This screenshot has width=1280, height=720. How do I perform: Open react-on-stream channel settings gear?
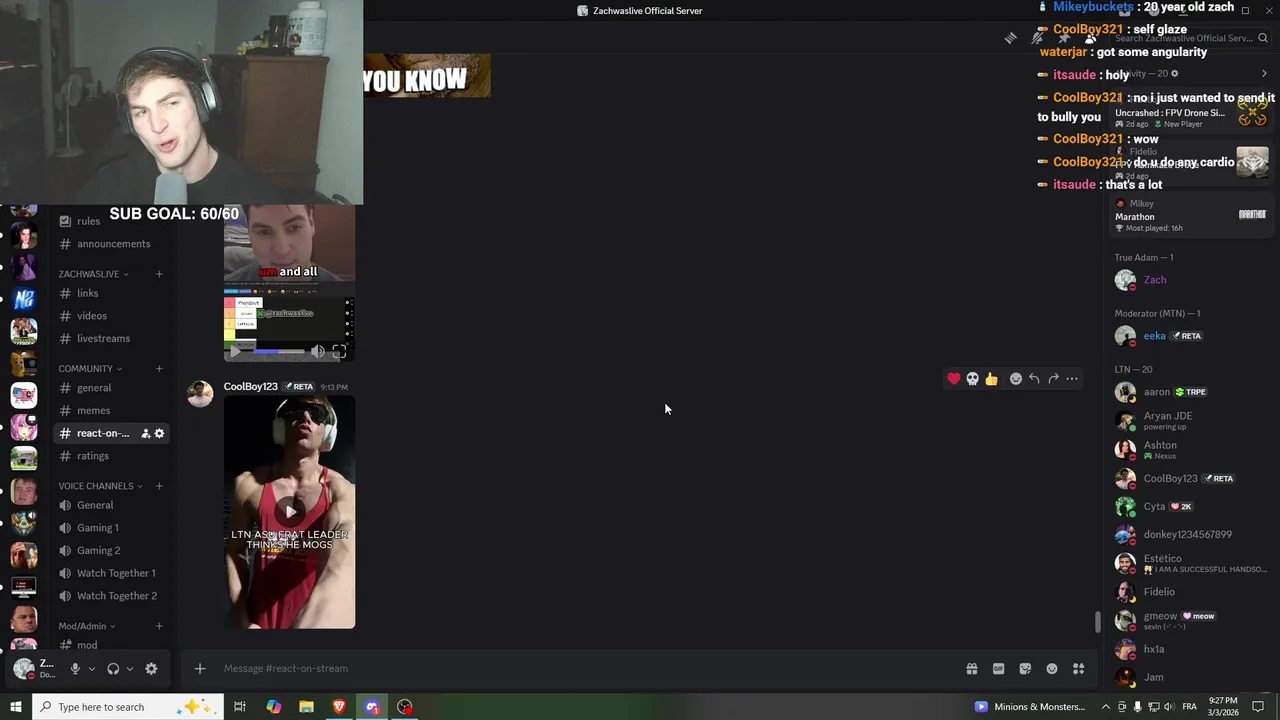(x=159, y=433)
